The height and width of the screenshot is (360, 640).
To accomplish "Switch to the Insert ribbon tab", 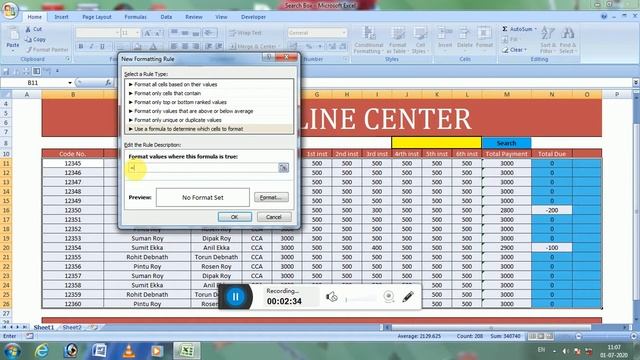I will click(61, 17).
